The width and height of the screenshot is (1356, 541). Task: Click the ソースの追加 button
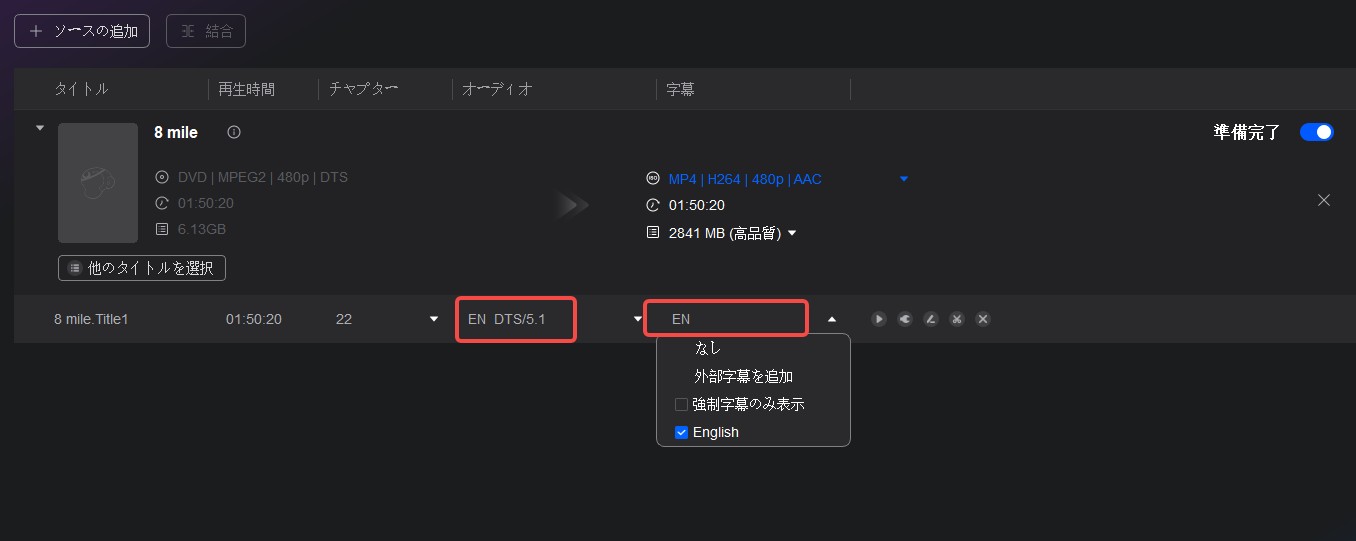82,31
